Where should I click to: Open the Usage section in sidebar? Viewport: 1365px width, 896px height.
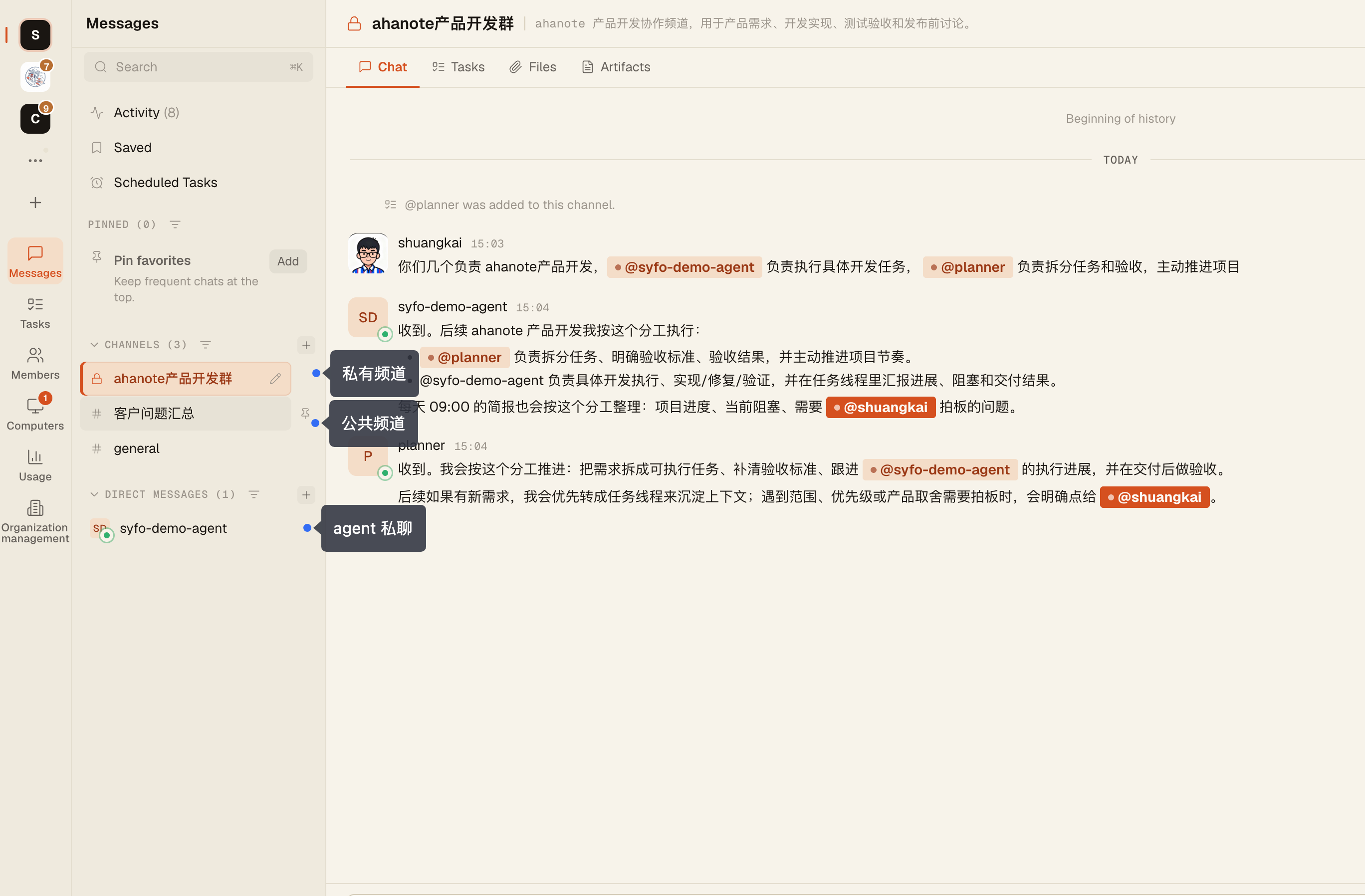point(35,465)
